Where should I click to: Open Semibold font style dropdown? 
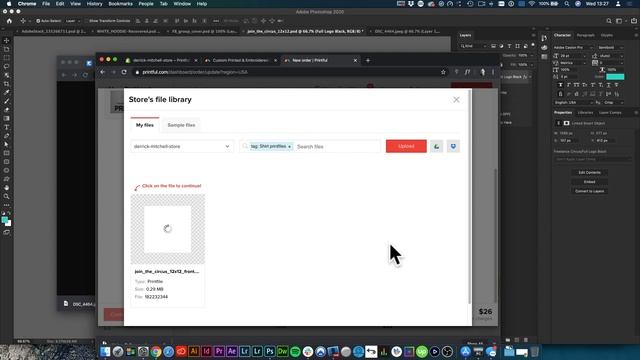610,47
